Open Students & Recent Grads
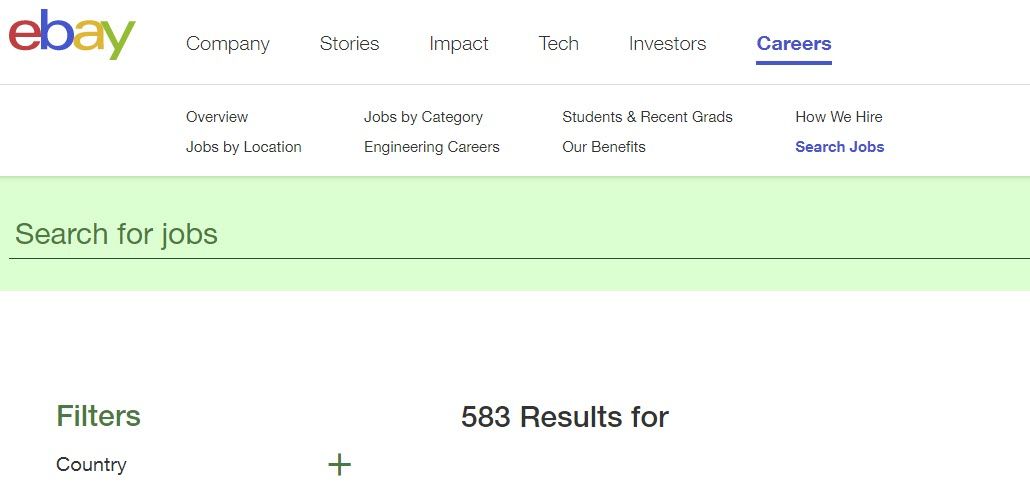The height and width of the screenshot is (491, 1030). 647,117
